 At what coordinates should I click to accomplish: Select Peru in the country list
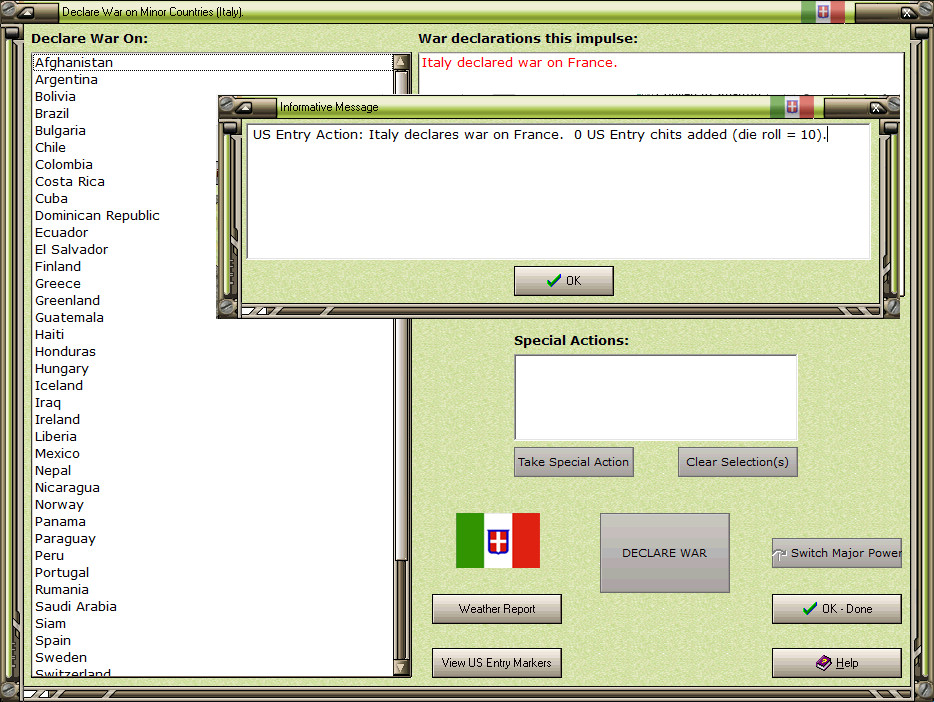coord(213,556)
